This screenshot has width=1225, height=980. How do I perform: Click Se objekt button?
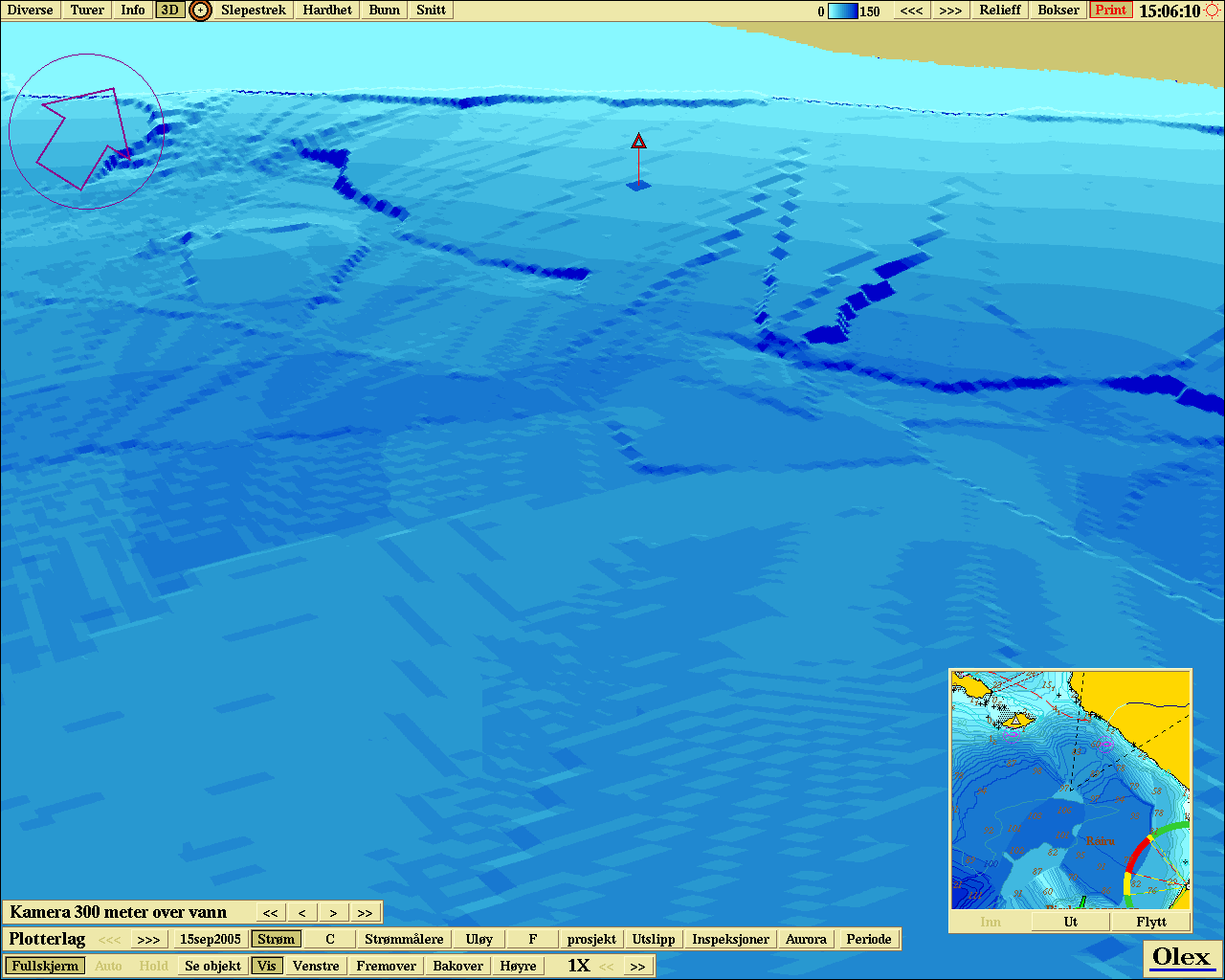tap(212, 966)
